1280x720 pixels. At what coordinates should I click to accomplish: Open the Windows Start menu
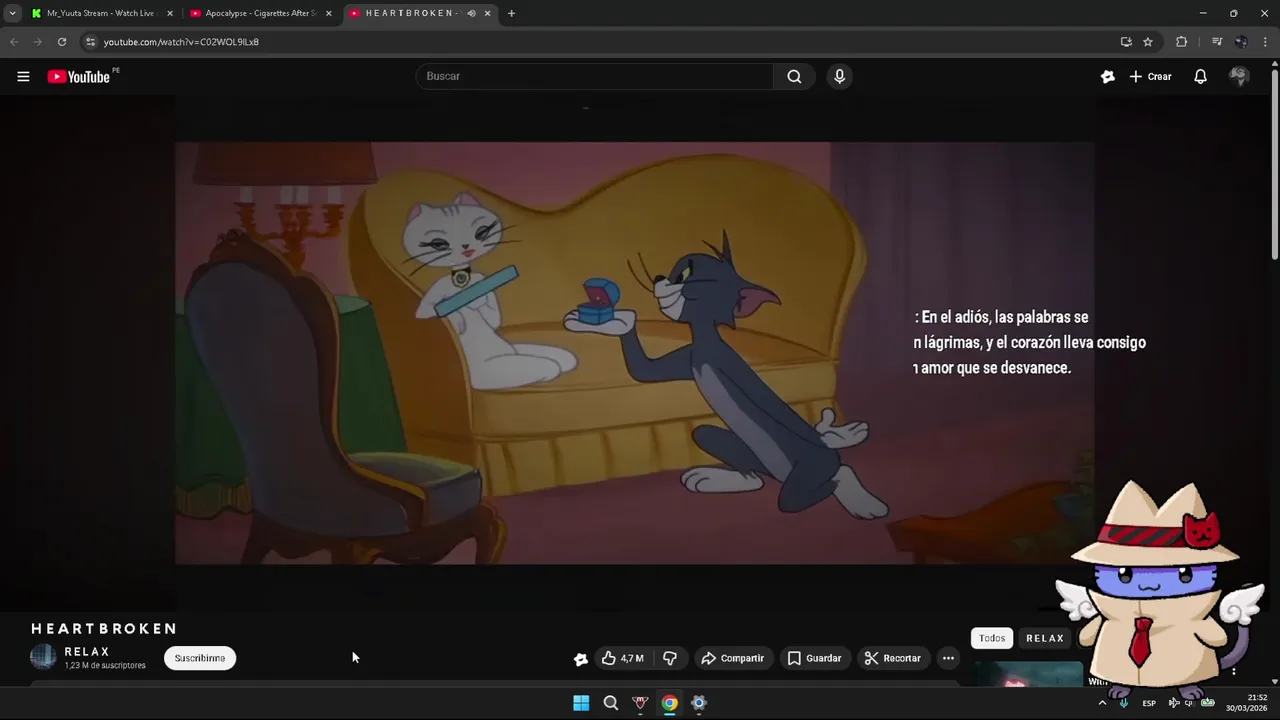(581, 703)
